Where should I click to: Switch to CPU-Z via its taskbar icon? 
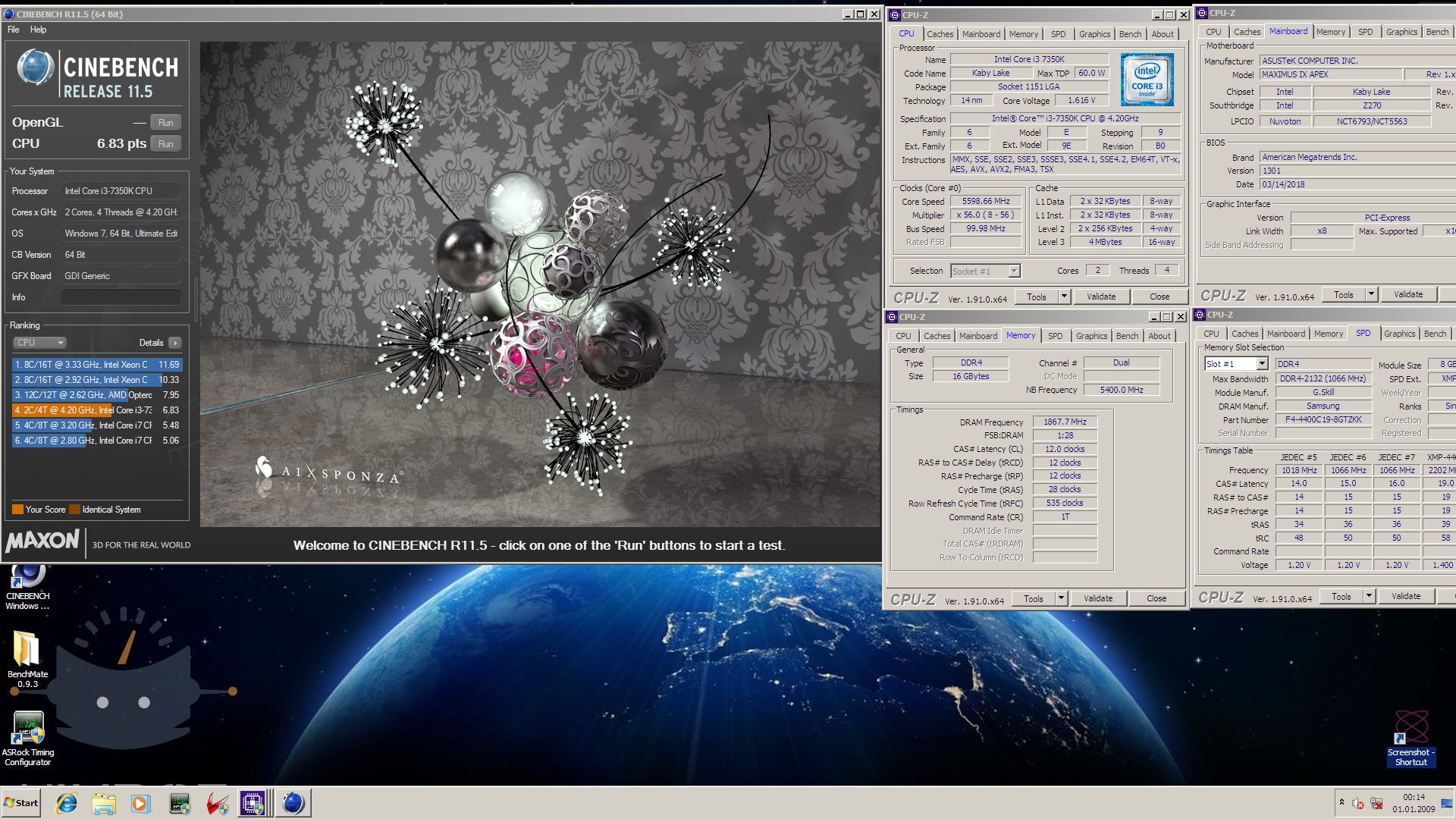tap(253, 803)
